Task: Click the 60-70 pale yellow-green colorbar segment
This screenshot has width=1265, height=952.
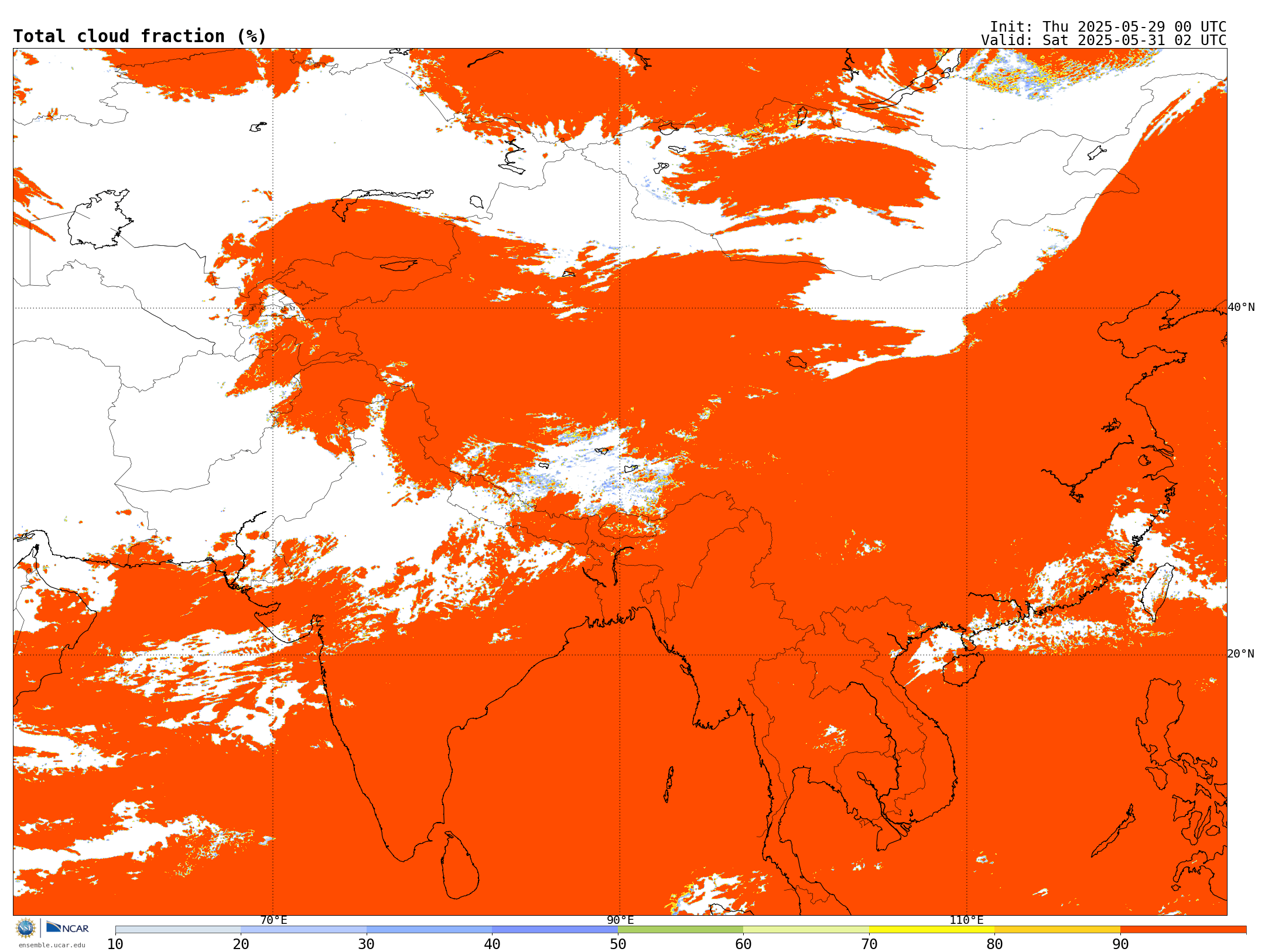Action: coord(806,930)
